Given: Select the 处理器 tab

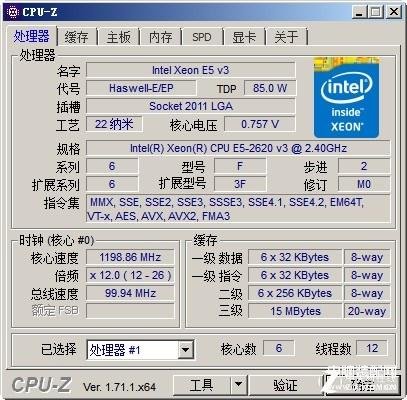Looking at the screenshot, I should pyautogui.click(x=31, y=36).
